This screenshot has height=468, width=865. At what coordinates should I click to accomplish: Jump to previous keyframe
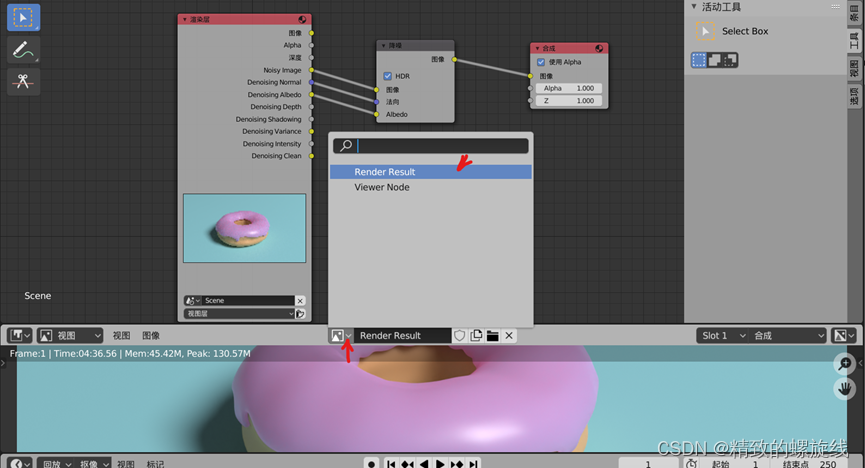point(408,464)
